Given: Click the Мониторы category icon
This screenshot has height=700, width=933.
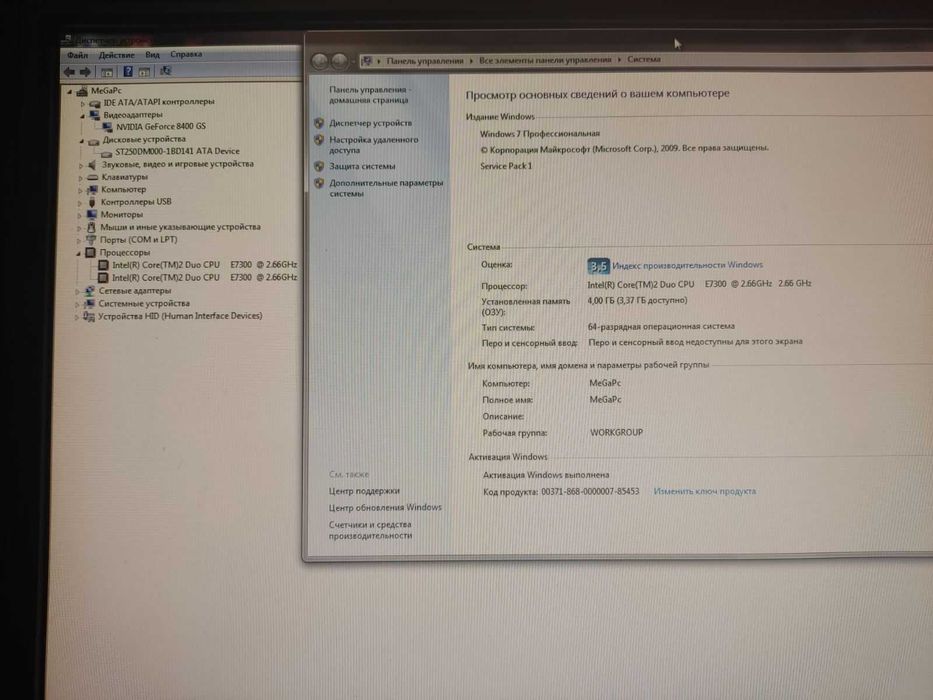Looking at the screenshot, I should coord(92,215).
